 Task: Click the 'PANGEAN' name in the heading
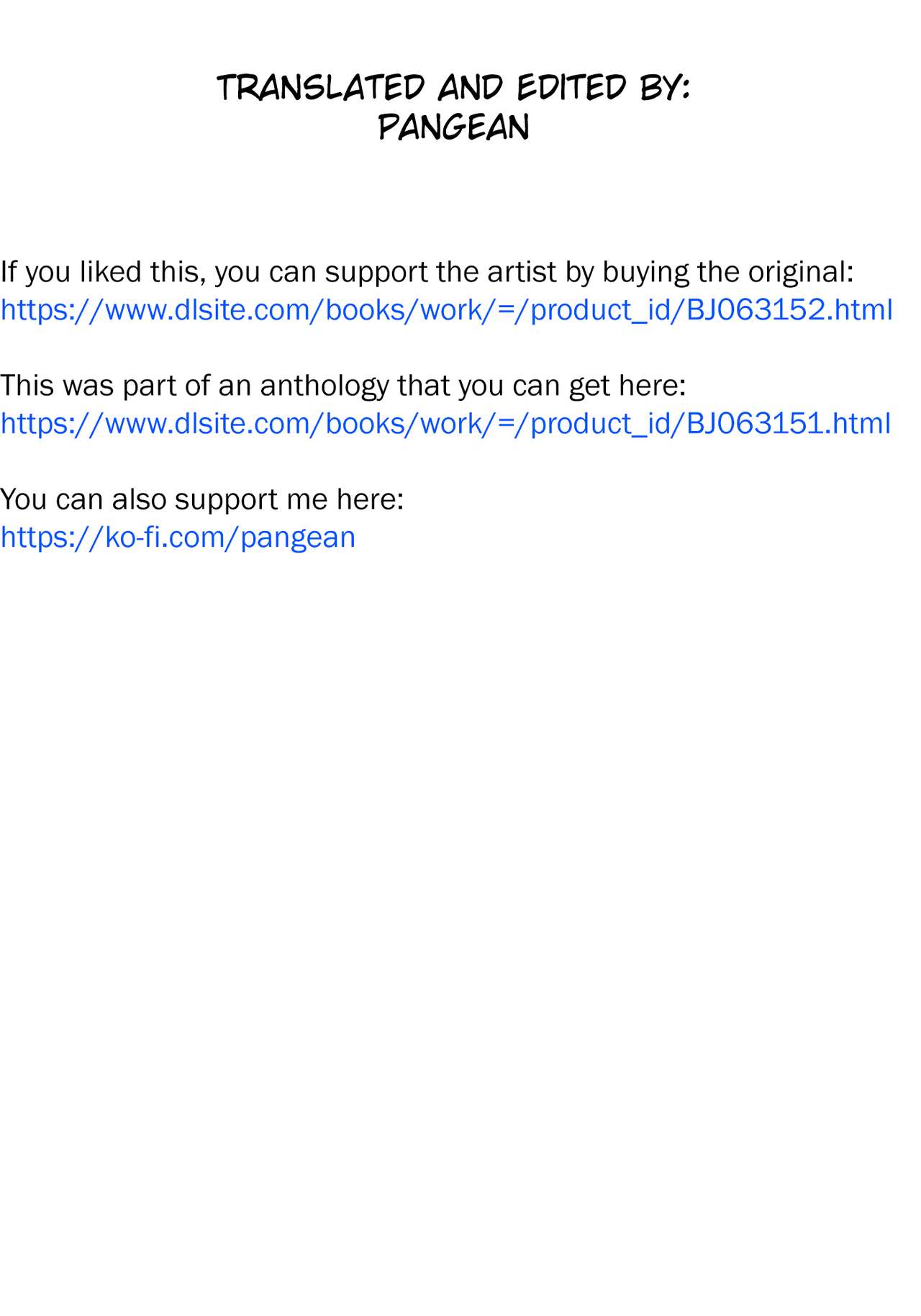[453, 128]
